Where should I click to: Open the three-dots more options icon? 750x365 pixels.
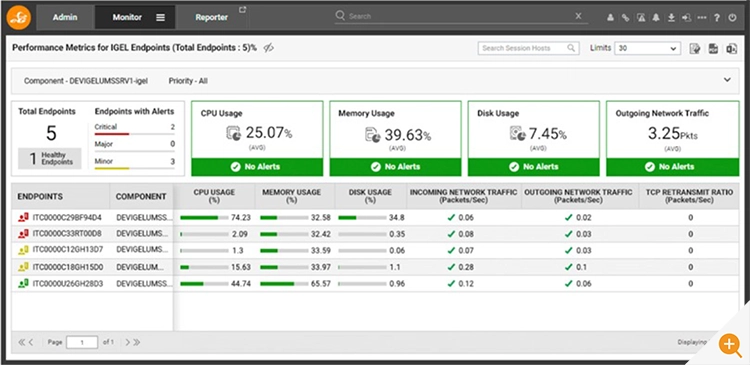click(x=702, y=18)
